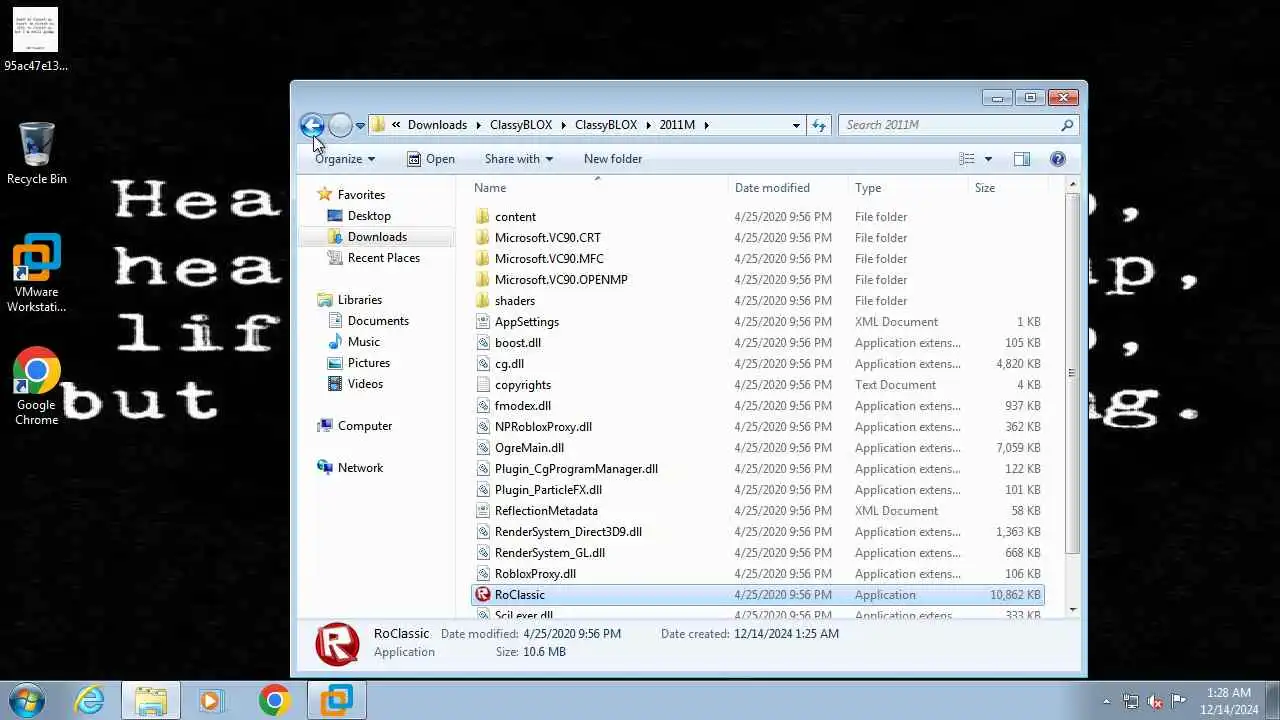Select the content folder icon
Viewport: 1280px width, 720px height.
click(483, 217)
